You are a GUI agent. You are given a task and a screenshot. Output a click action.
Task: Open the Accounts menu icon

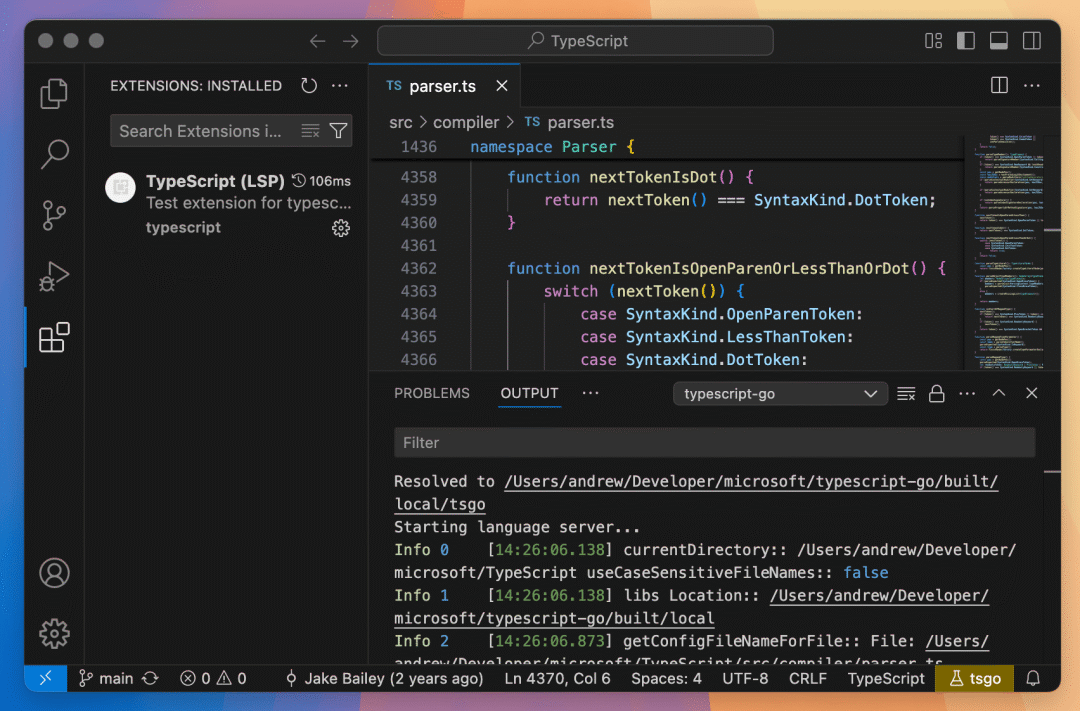pos(54,573)
